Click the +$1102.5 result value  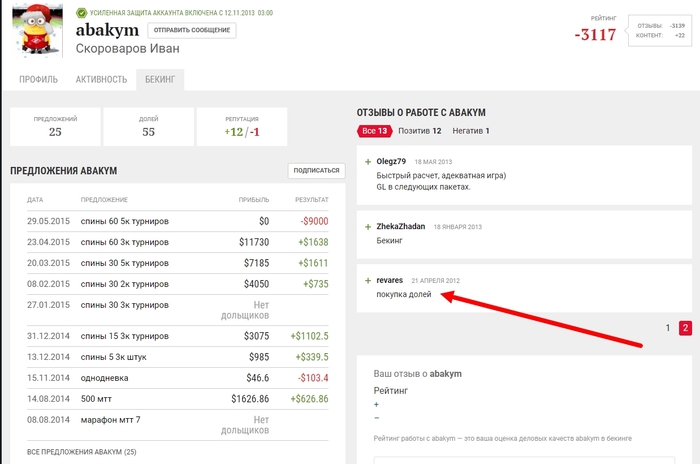(x=309, y=336)
